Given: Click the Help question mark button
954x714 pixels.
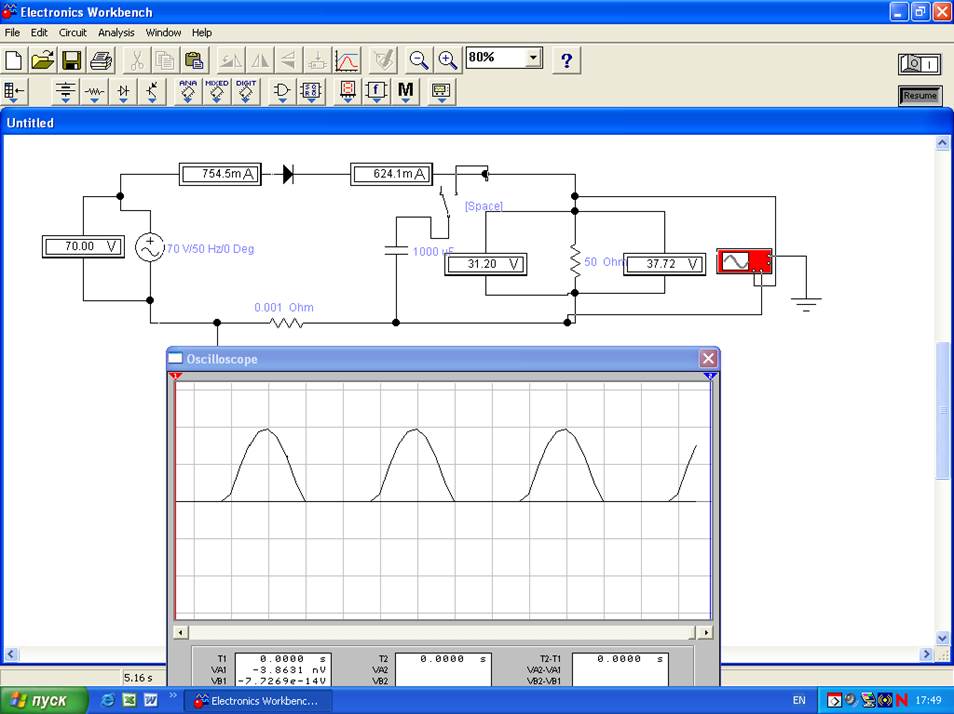Looking at the screenshot, I should (566, 60).
